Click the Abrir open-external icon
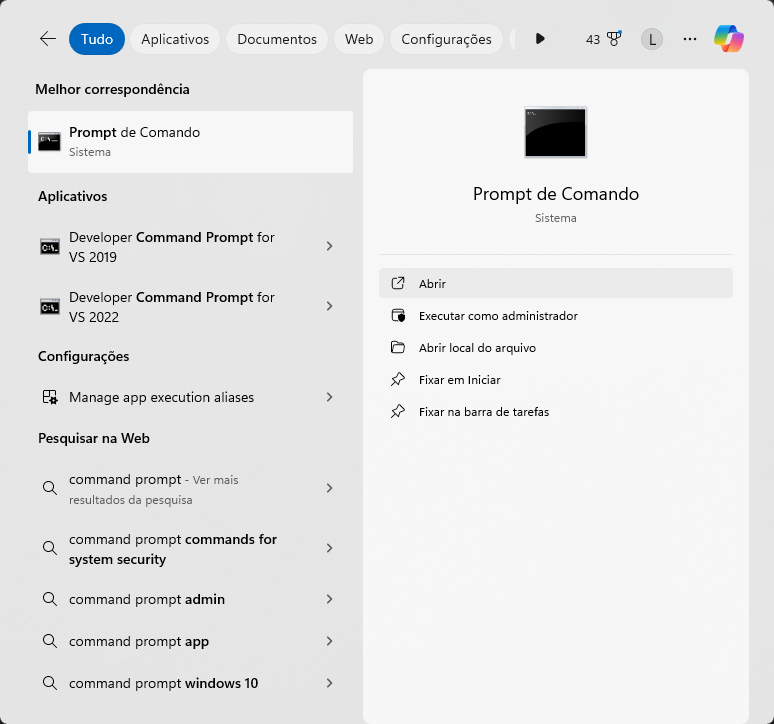Image resolution: width=774 pixels, height=724 pixels. pos(398,283)
